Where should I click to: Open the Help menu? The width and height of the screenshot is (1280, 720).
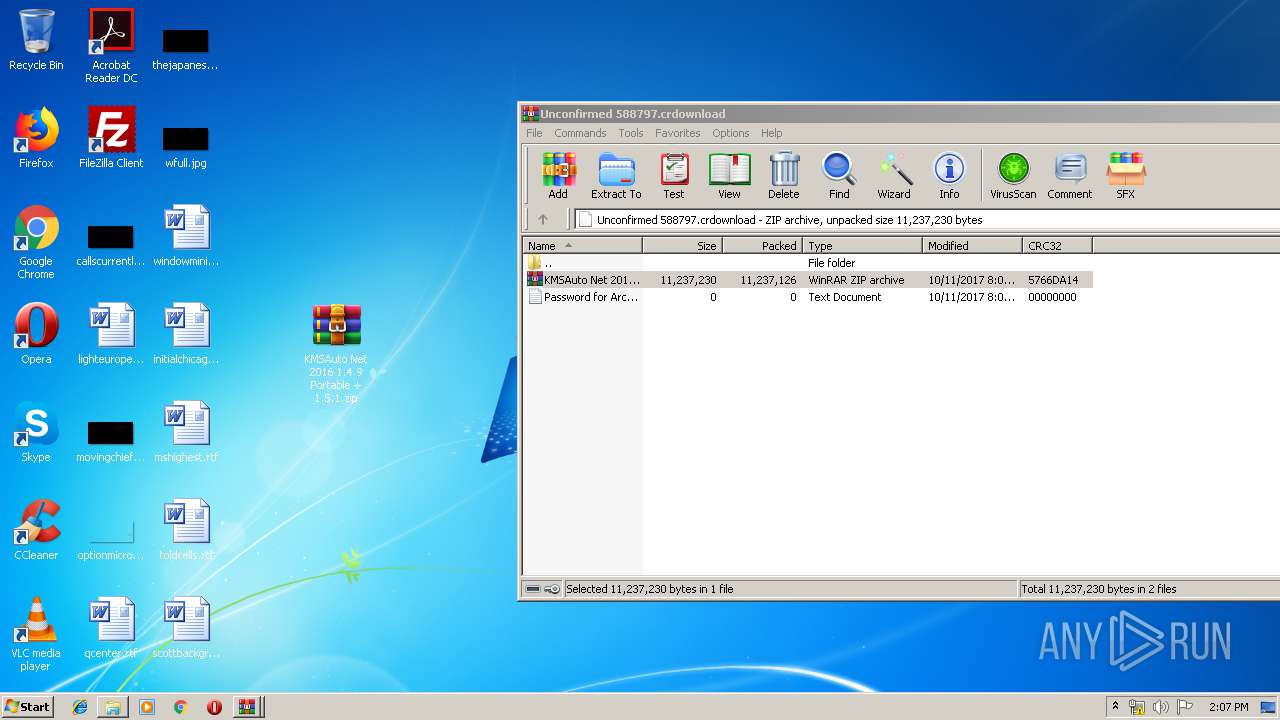771,133
